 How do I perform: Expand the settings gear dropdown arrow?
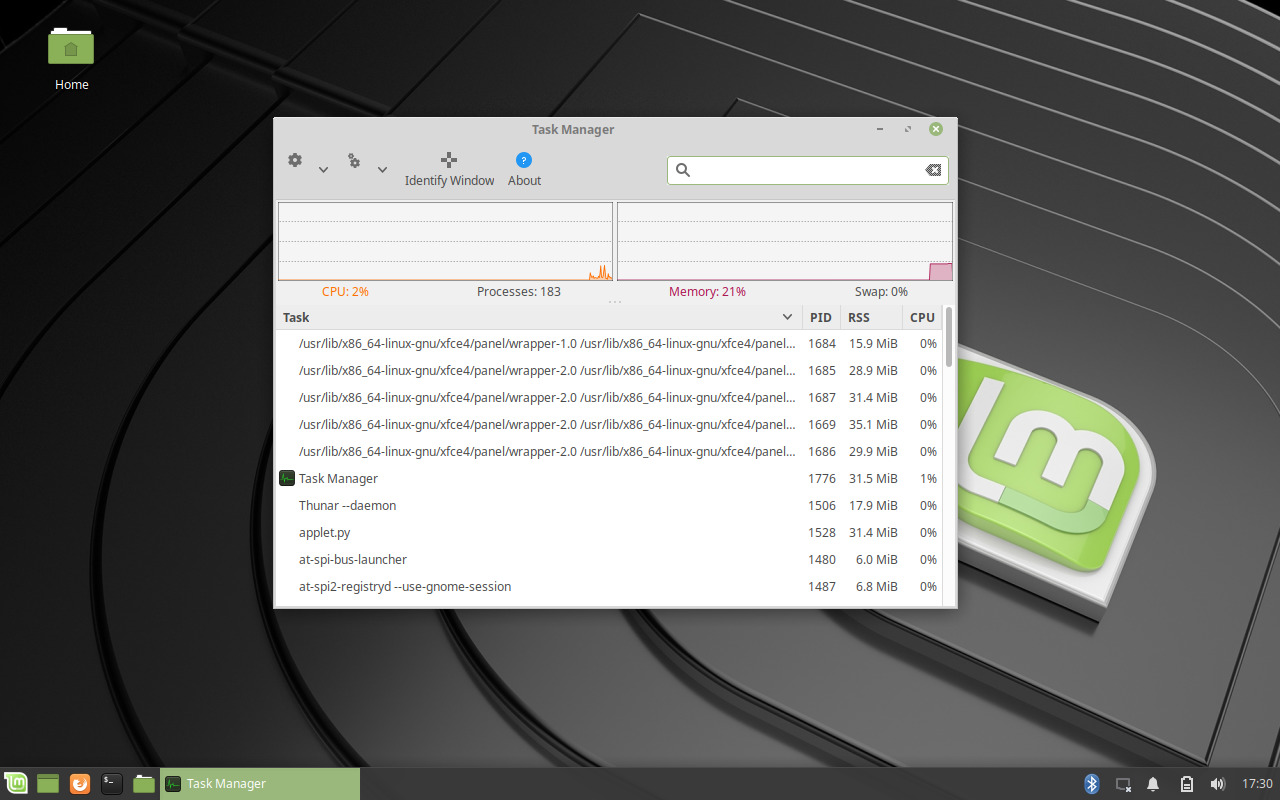pos(322,168)
